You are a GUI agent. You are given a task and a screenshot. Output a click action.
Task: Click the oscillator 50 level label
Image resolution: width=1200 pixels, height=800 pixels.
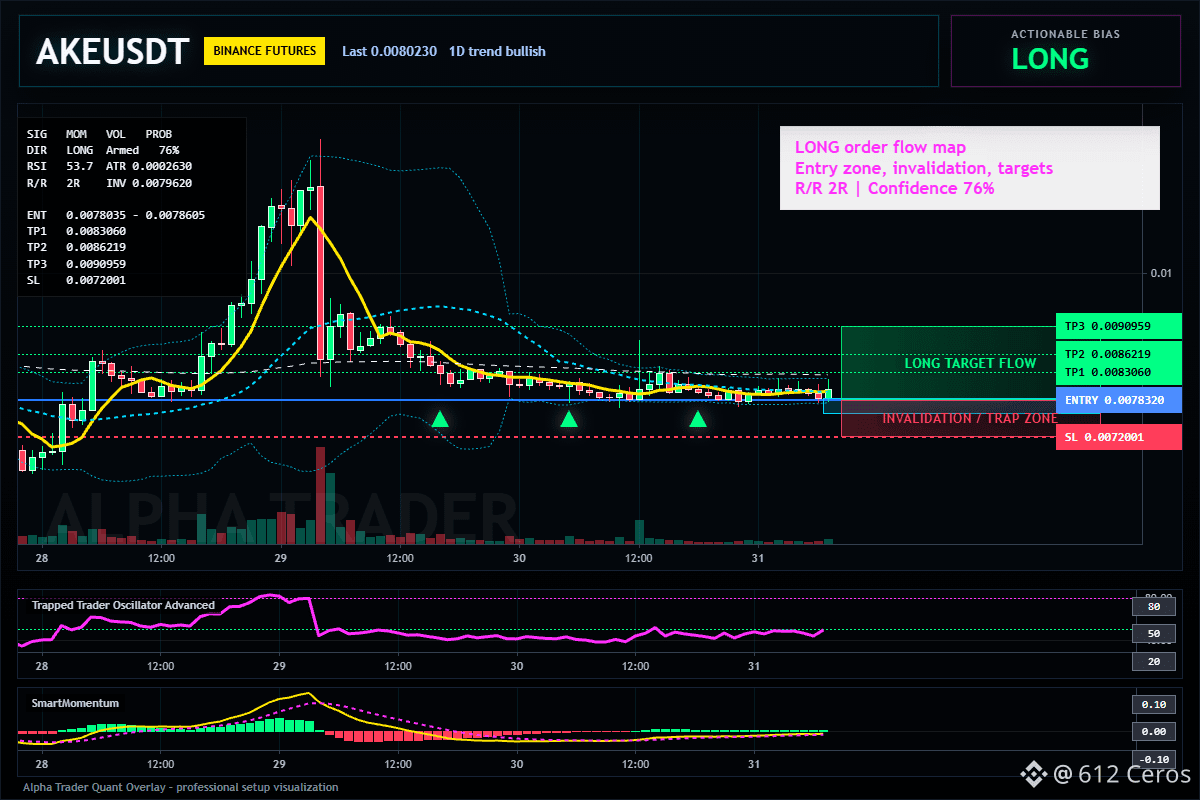click(x=1153, y=634)
